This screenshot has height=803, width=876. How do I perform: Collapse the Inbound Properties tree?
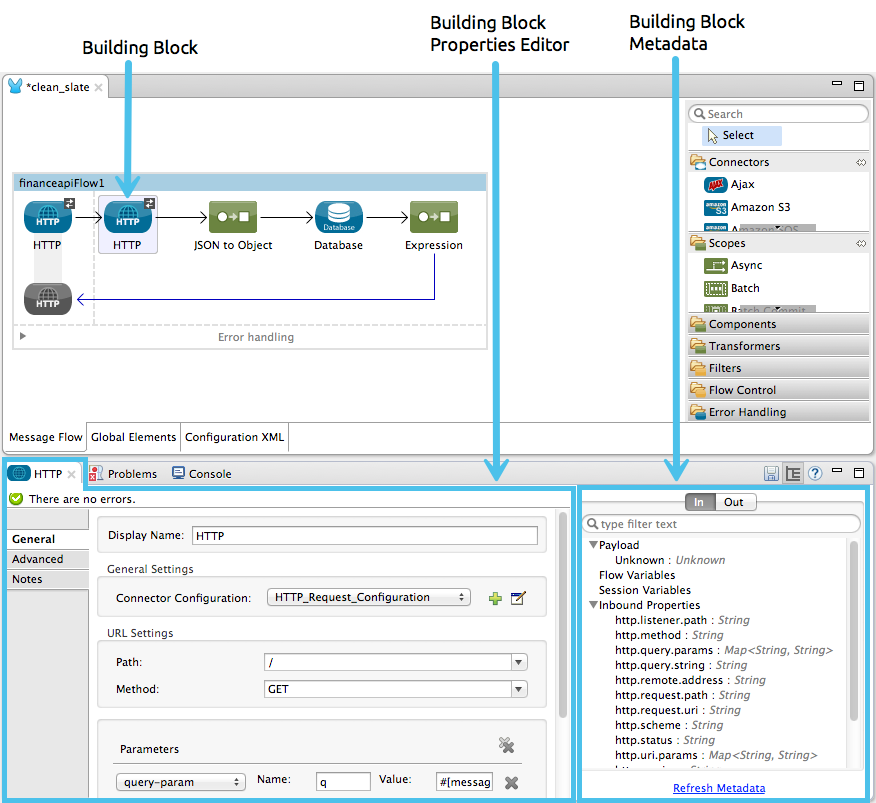coord(593,605)
